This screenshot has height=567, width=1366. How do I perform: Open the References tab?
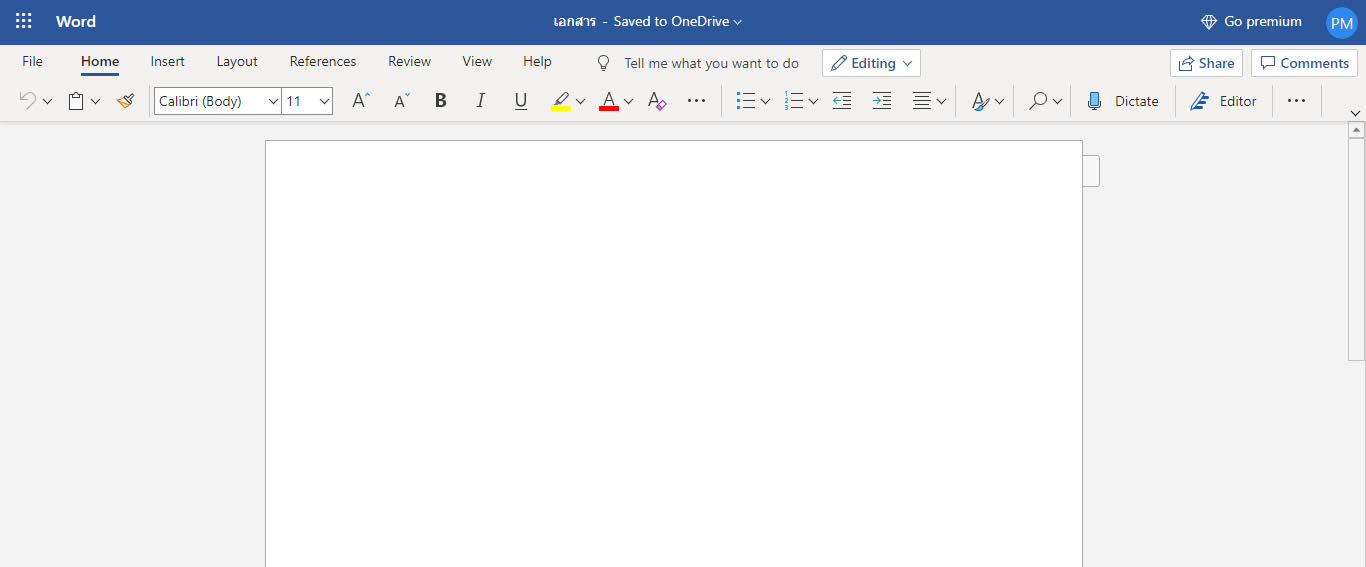[x=322, y=62]
